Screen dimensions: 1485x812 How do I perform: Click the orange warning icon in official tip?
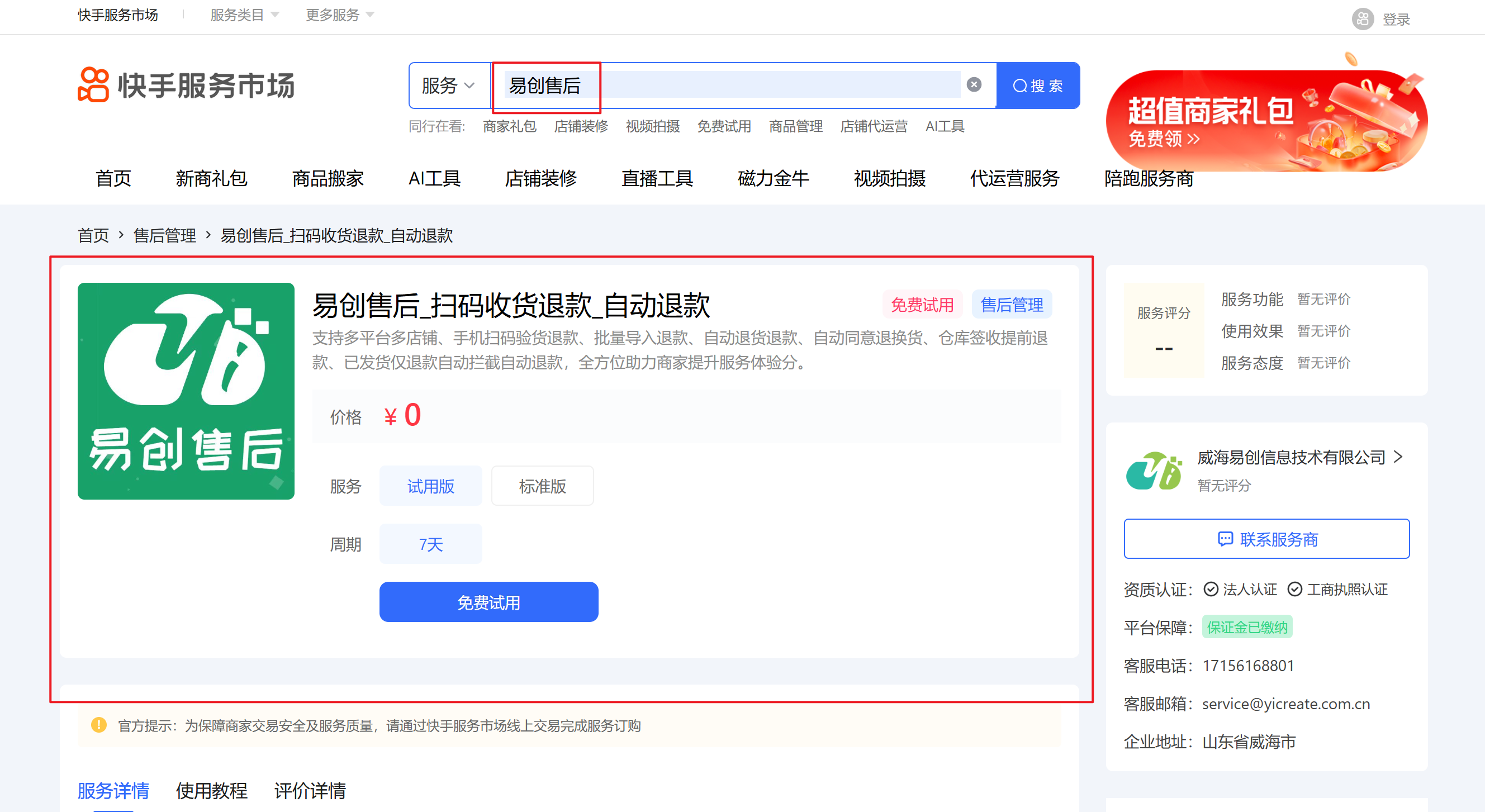98,724
